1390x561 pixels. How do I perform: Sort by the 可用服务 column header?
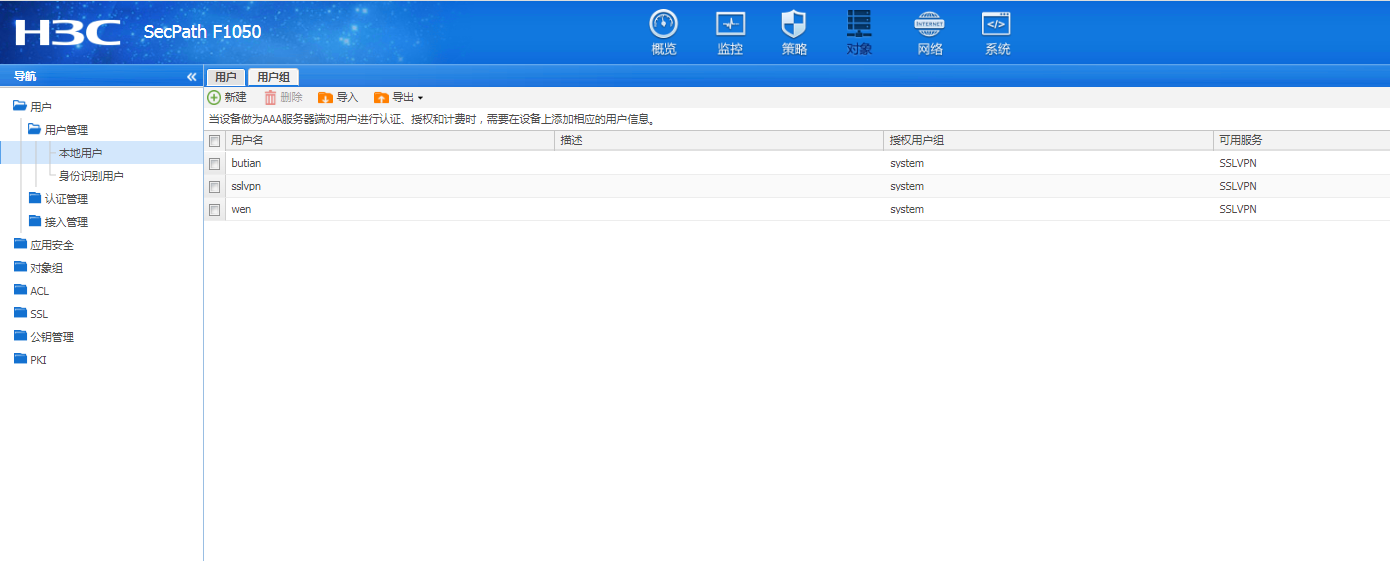(x=1302, y=140)
